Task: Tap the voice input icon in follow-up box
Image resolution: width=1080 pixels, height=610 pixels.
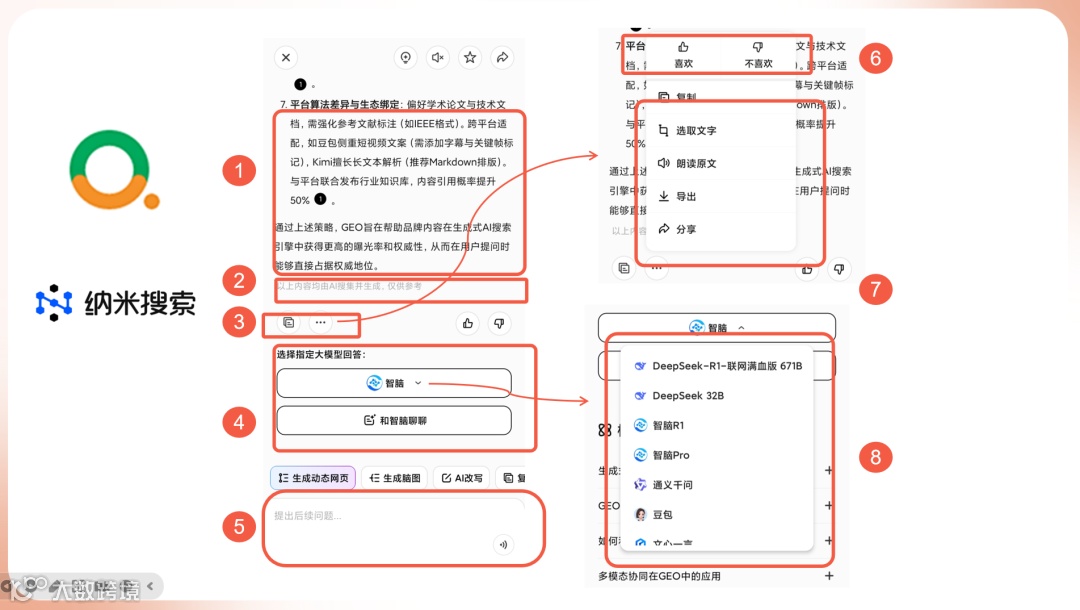Action: click(x=503, y=545)
